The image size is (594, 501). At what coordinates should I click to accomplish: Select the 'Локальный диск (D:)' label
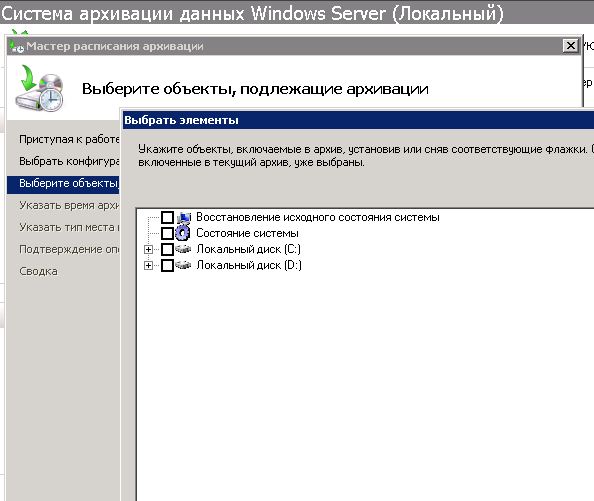249,265
